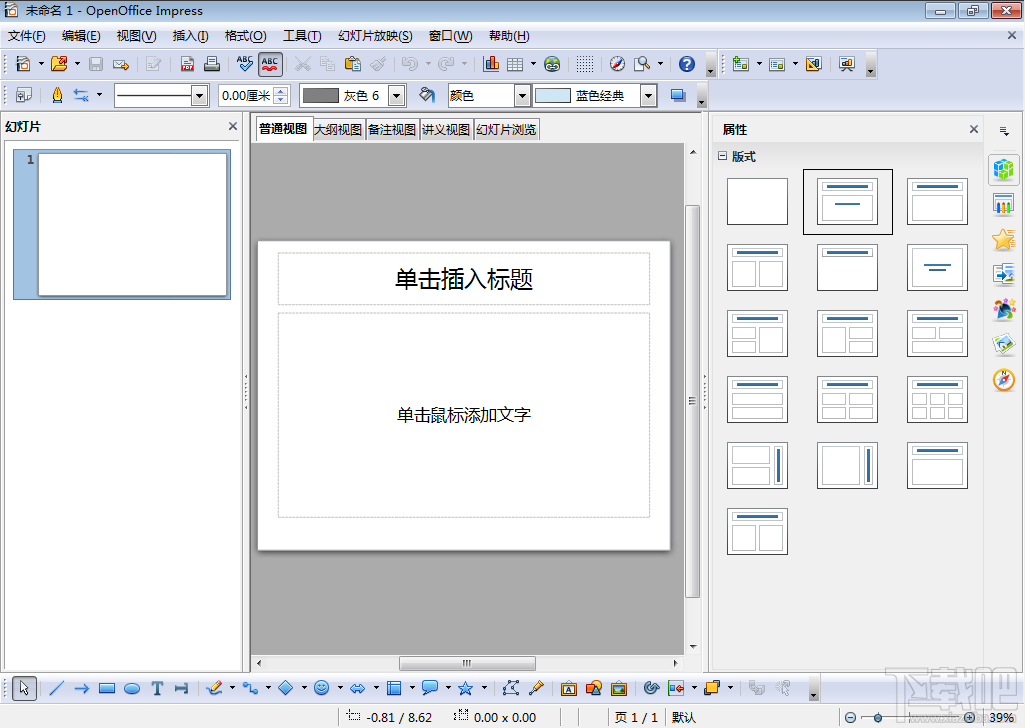Viewport: 1025px width, 728px height.
Task: Toggle the Shadow icon in formatting toolbar
Action: (678, 95)
